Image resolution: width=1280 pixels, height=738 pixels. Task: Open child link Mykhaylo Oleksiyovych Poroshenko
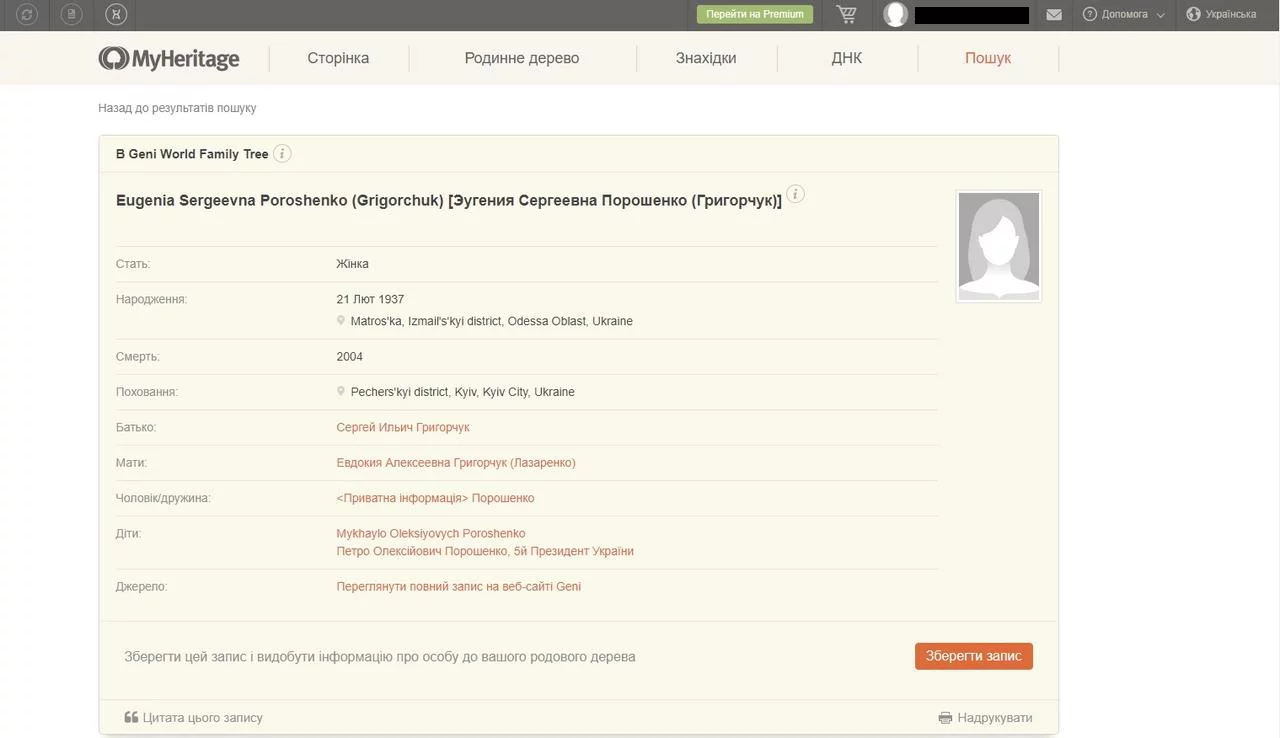point(431,534)
